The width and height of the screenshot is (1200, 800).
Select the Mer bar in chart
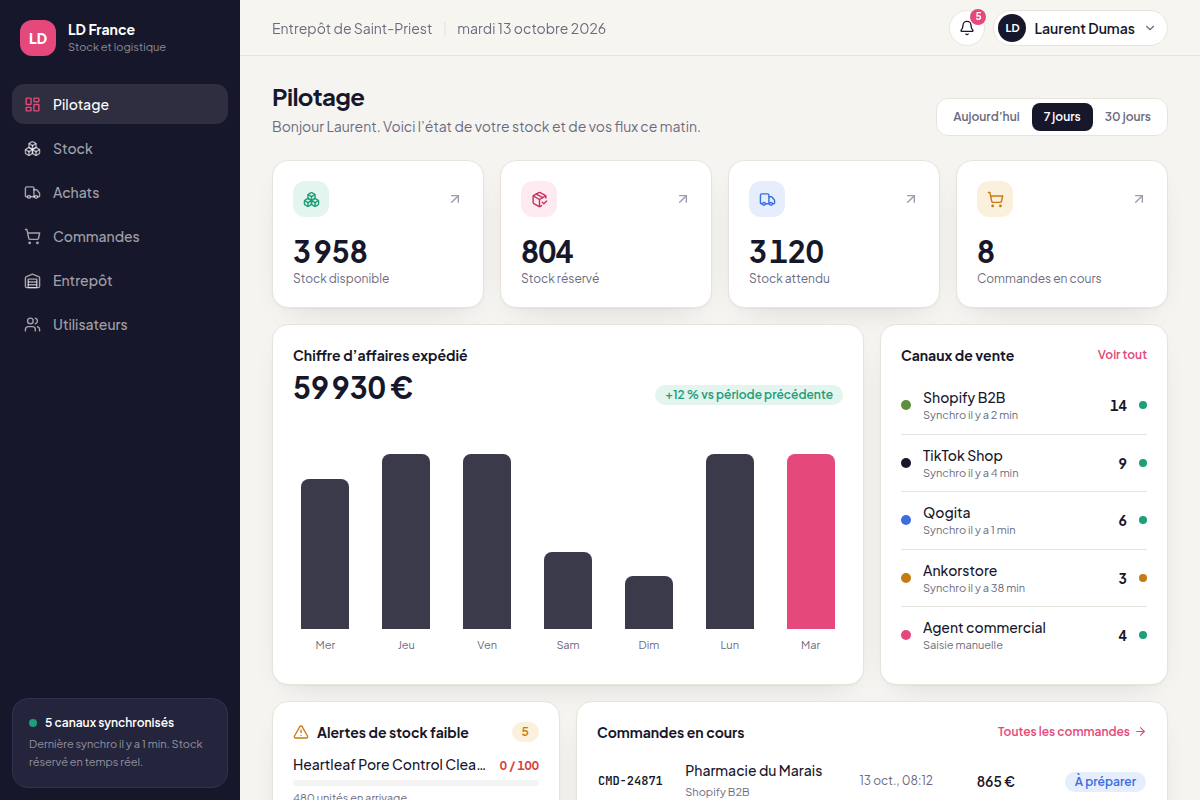coord(325,554)
